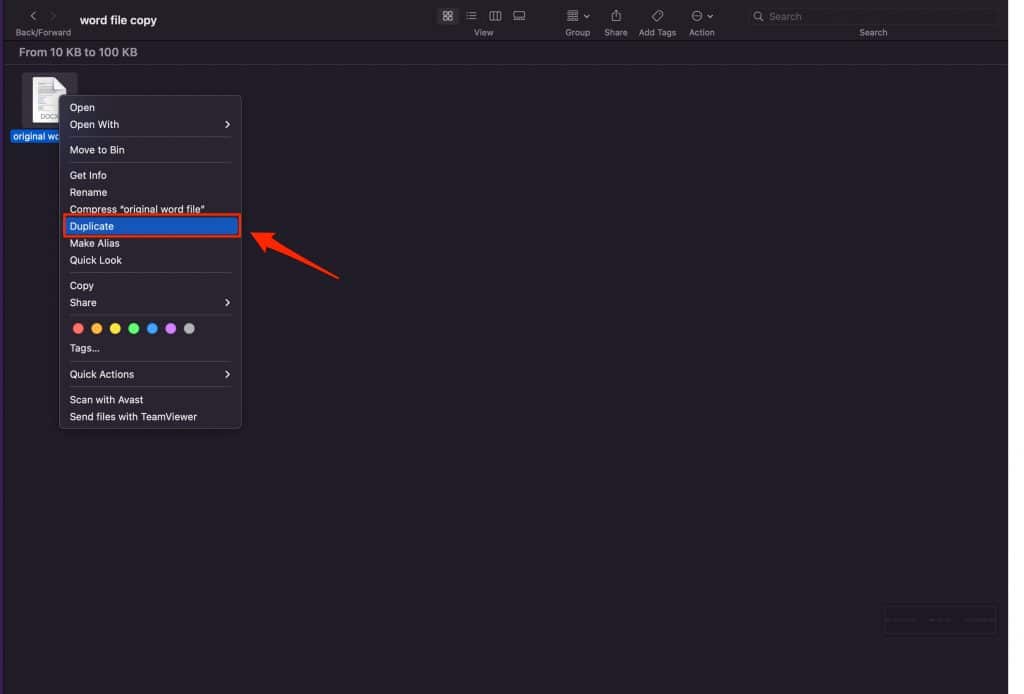Viewport: 1024px width, 694px height.
Task: Click the Share toolbar icon
Action: click(x=616, y=16)
